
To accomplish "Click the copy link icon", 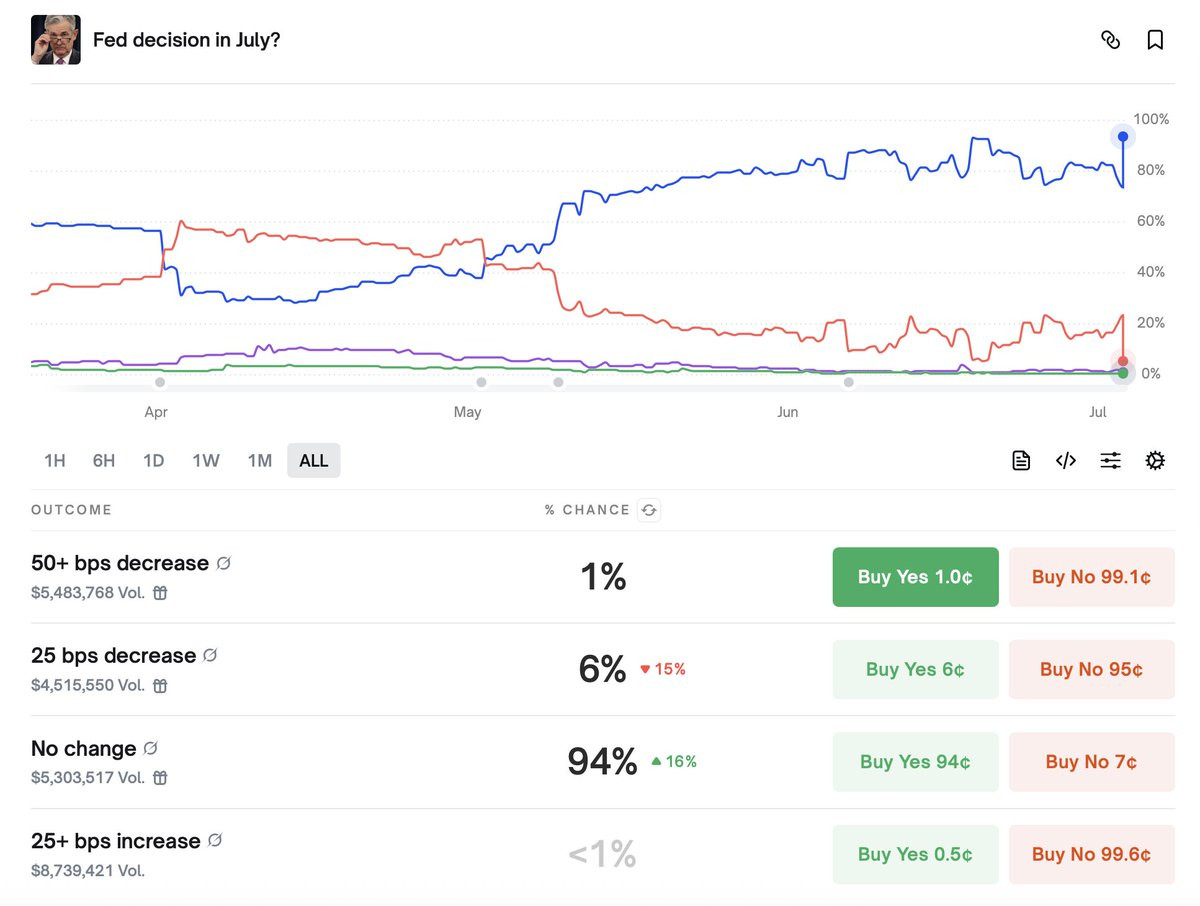I will pyautogui.click(x=1110, y=40).
